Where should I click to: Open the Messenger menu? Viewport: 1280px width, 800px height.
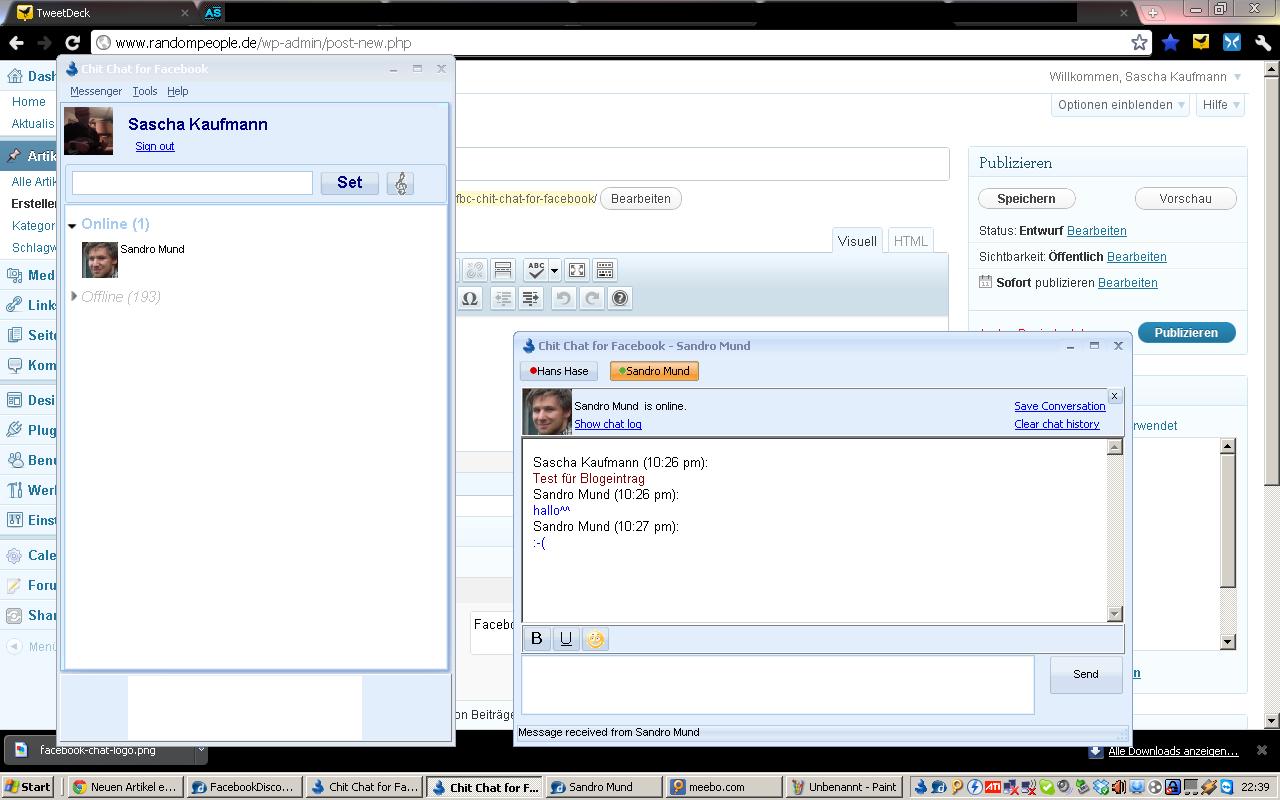point(96,91)
